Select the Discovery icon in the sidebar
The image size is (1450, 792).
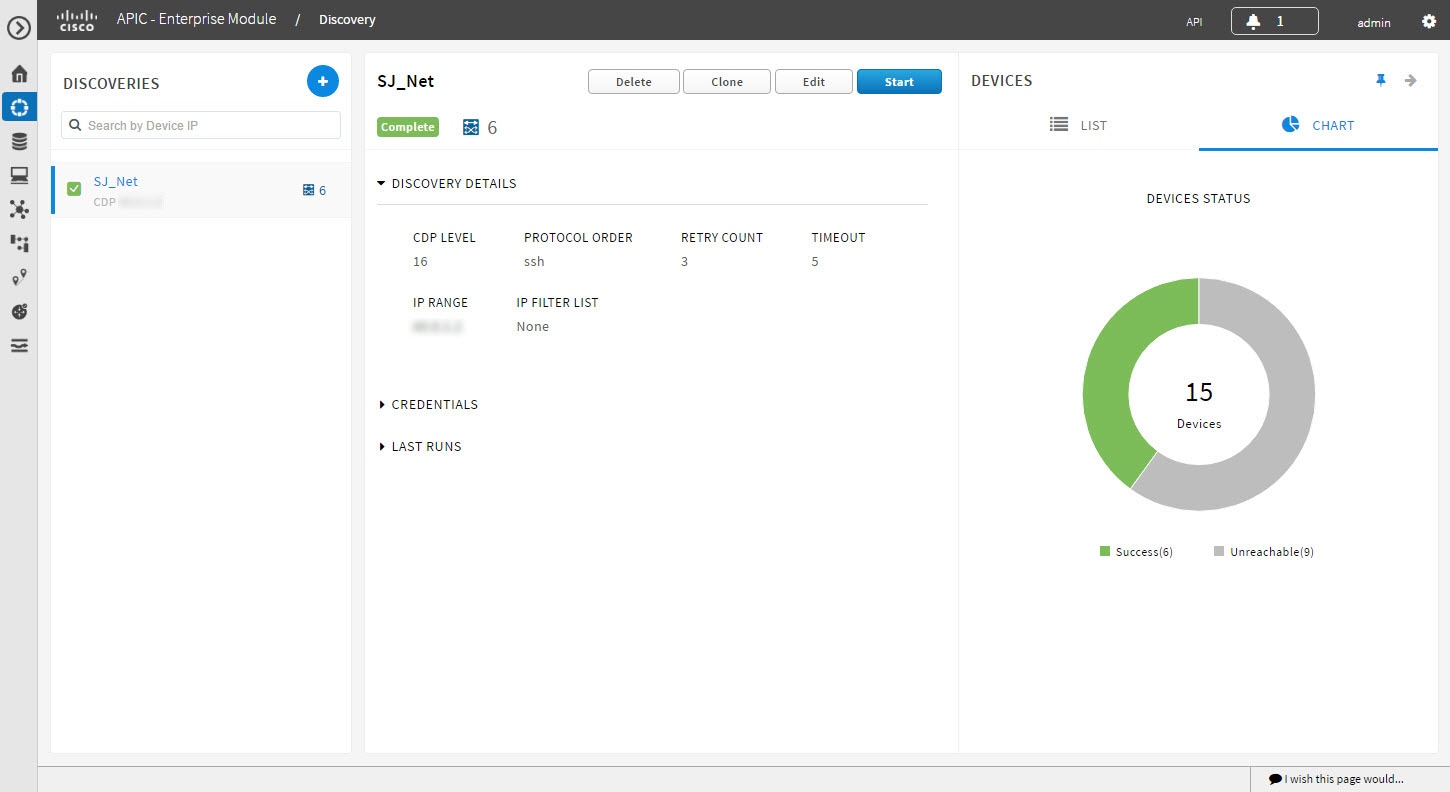(19, 106)
